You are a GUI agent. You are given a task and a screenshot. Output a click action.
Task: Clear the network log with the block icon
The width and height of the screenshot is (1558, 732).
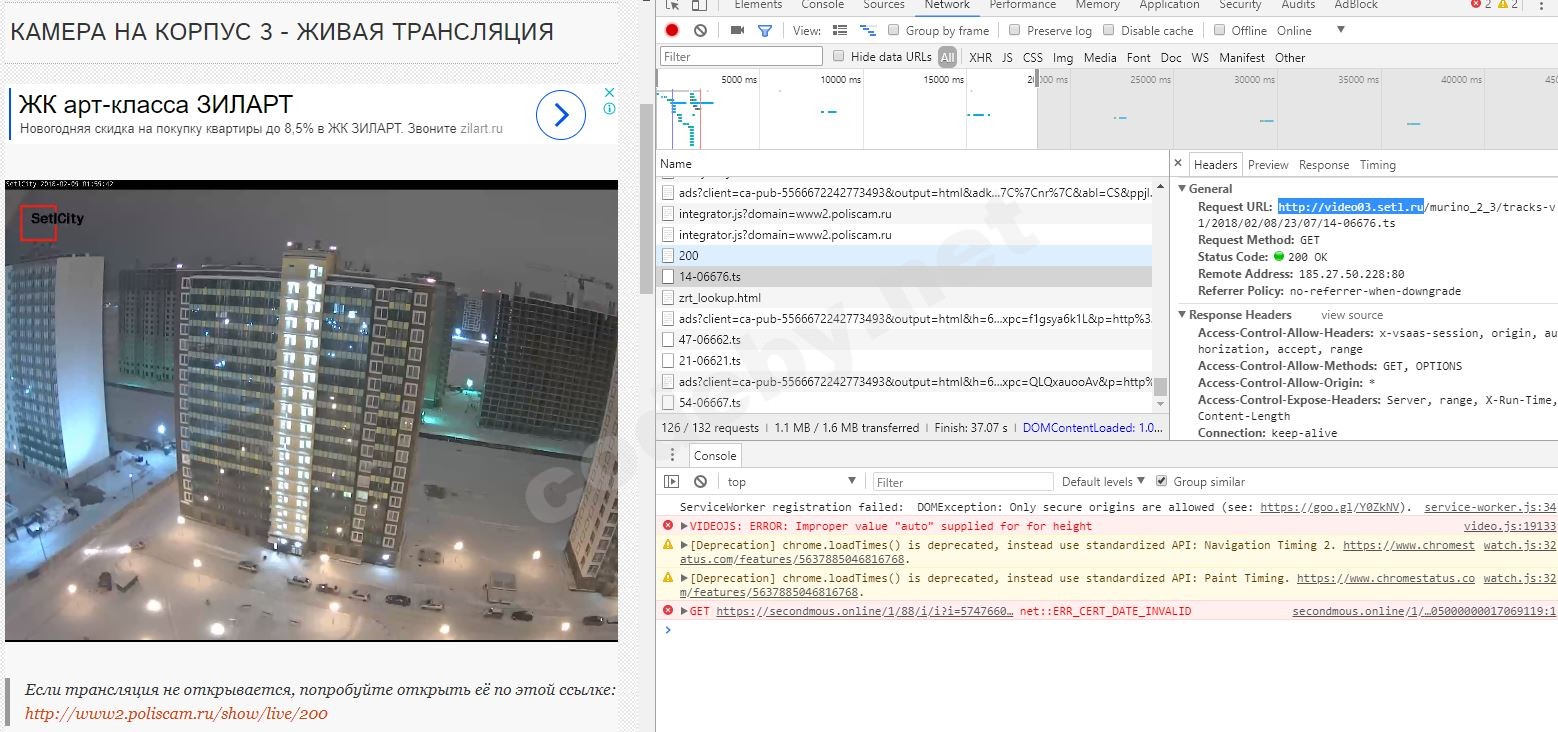point(700,31)
